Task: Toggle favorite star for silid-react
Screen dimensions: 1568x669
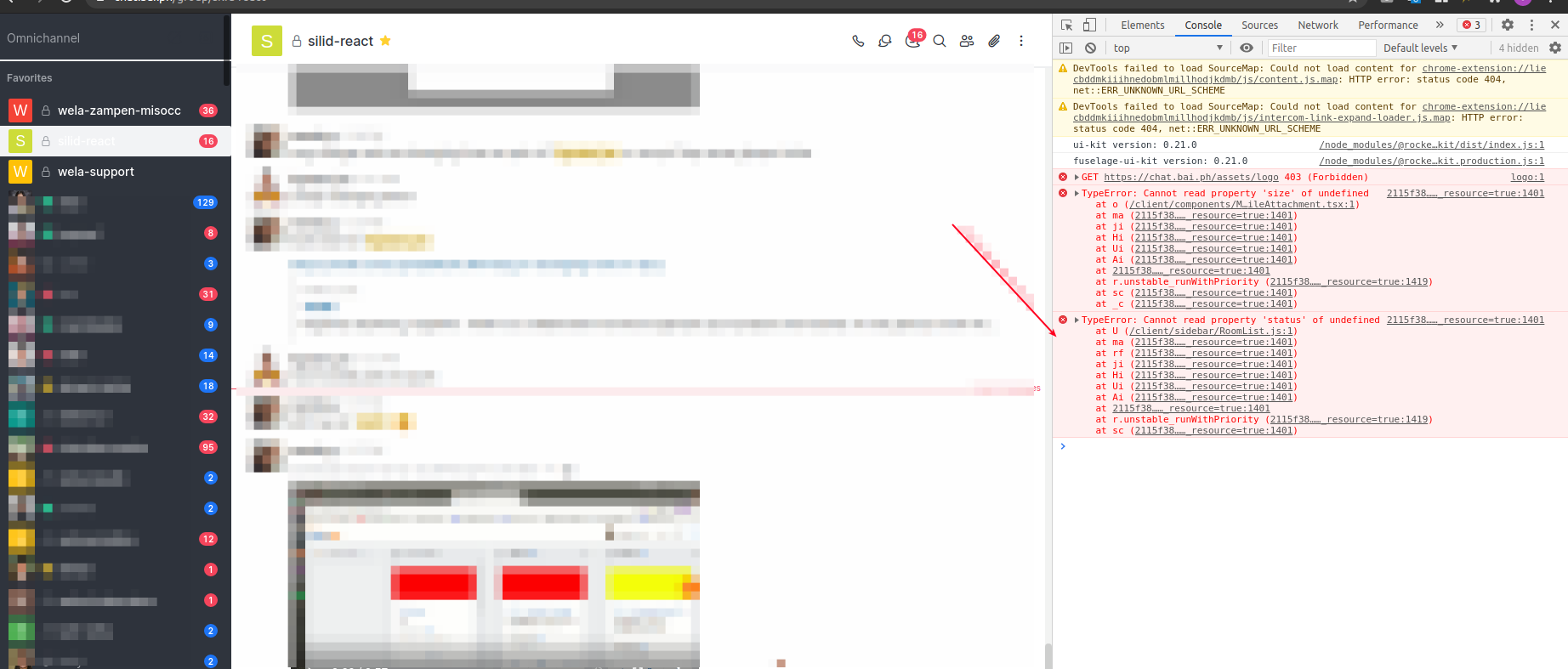Action: point(385,41)
